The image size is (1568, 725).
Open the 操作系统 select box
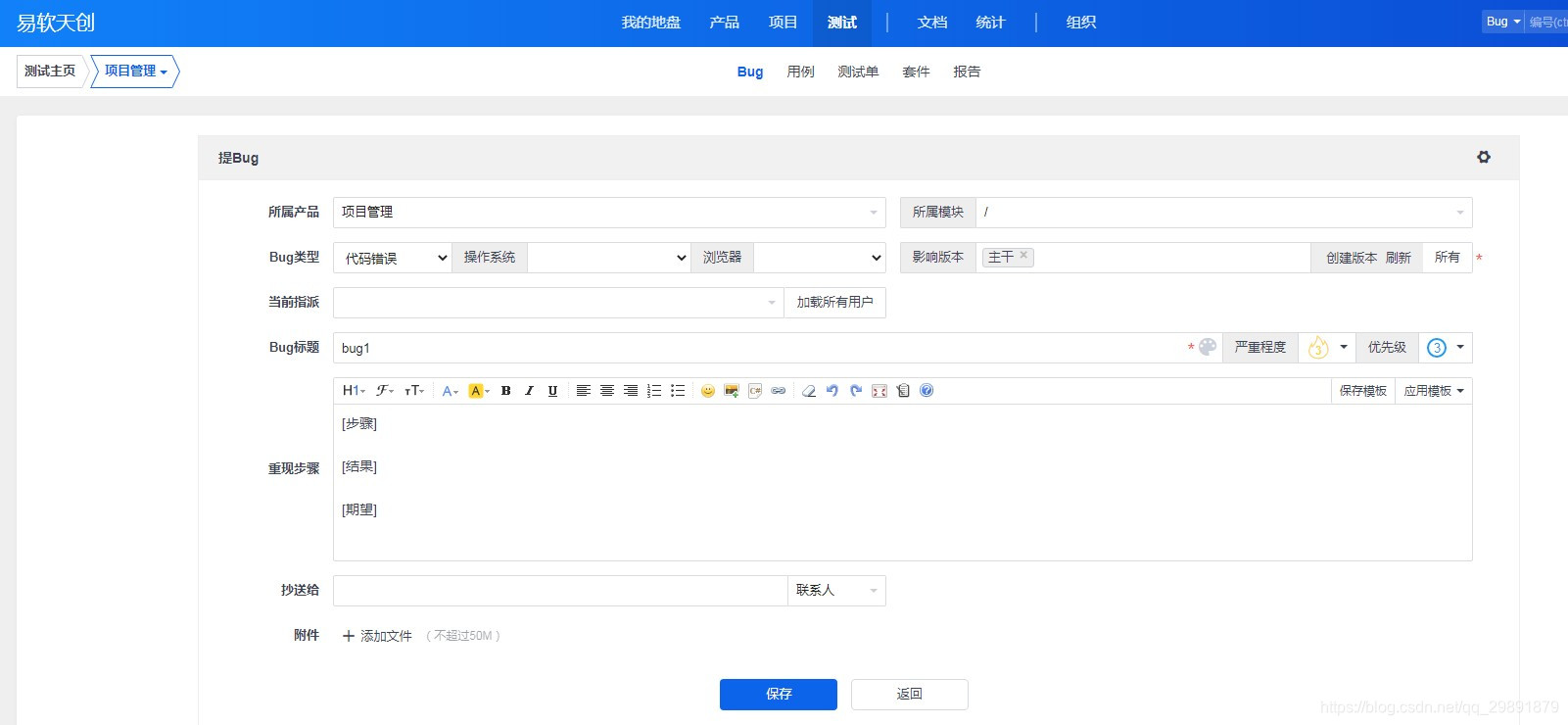coord(608,258)
